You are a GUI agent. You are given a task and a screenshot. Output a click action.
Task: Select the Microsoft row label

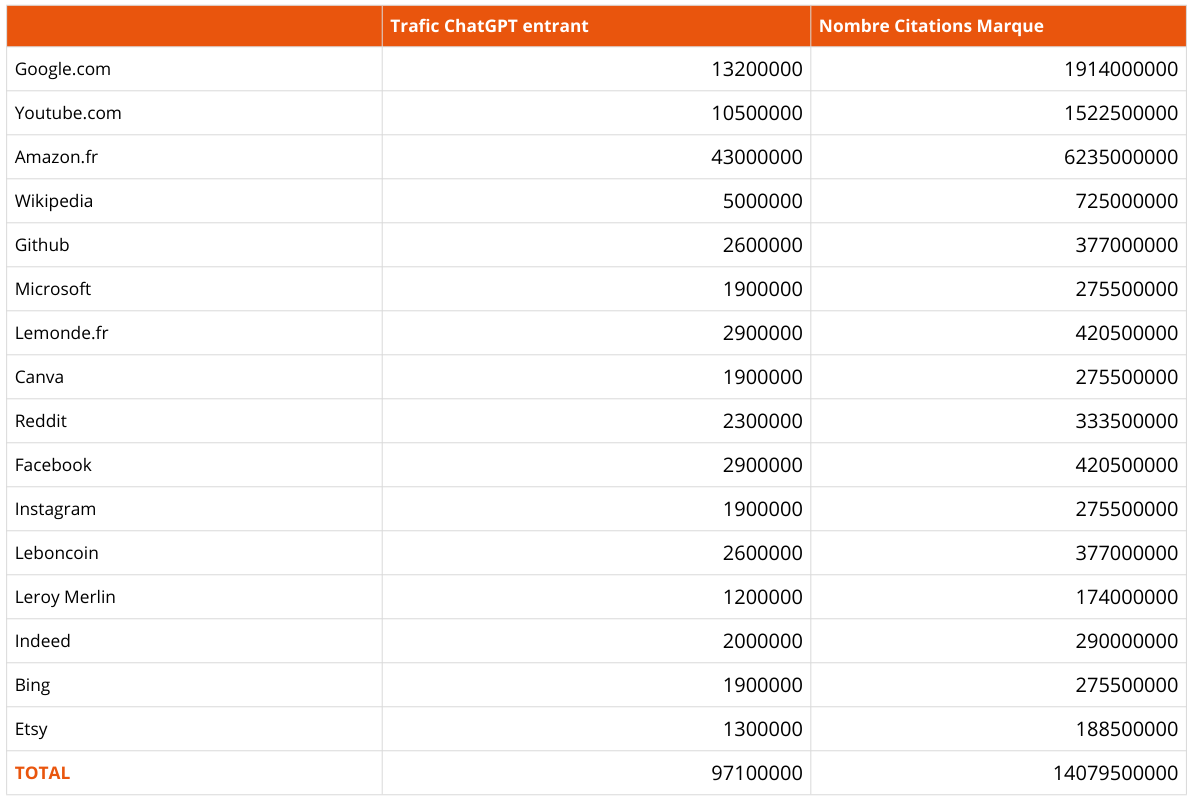[x=53, y=289]
